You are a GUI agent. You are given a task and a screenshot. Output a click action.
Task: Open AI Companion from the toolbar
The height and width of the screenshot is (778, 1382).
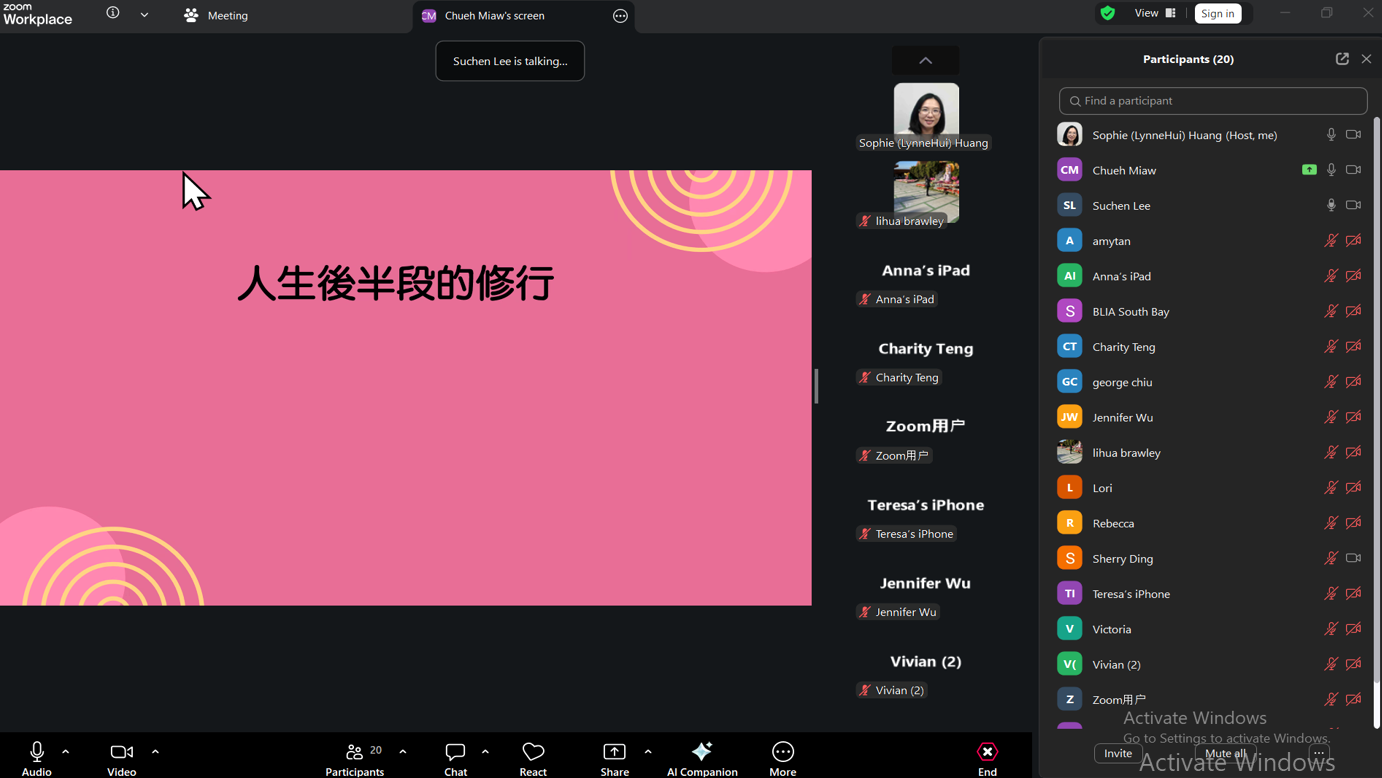(702, 757)
